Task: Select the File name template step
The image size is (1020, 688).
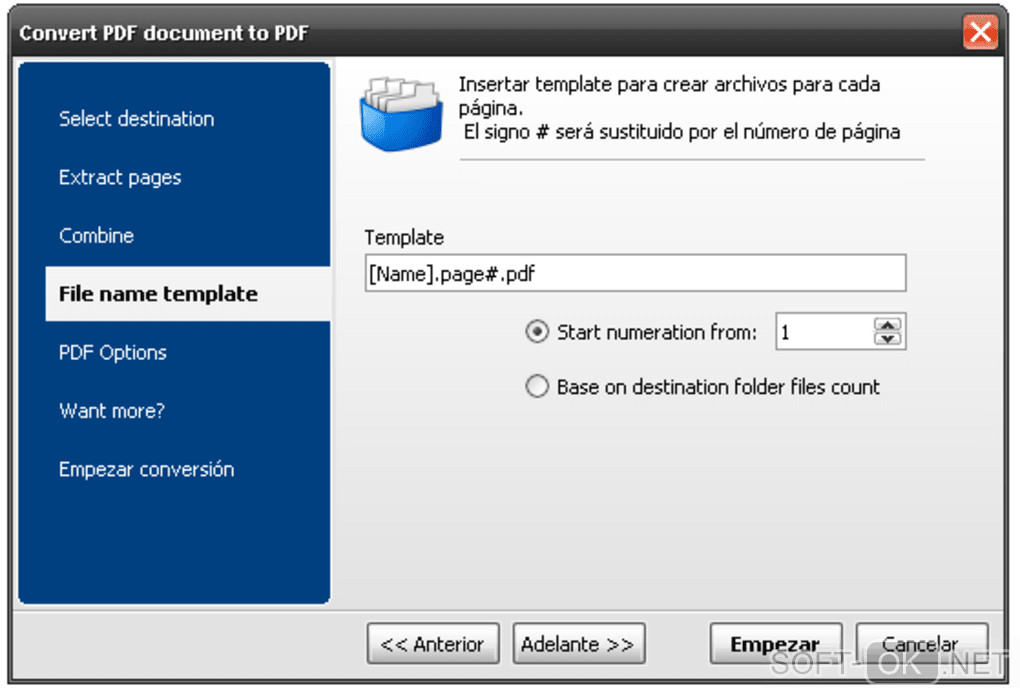Action: click(x=158, y=294)
